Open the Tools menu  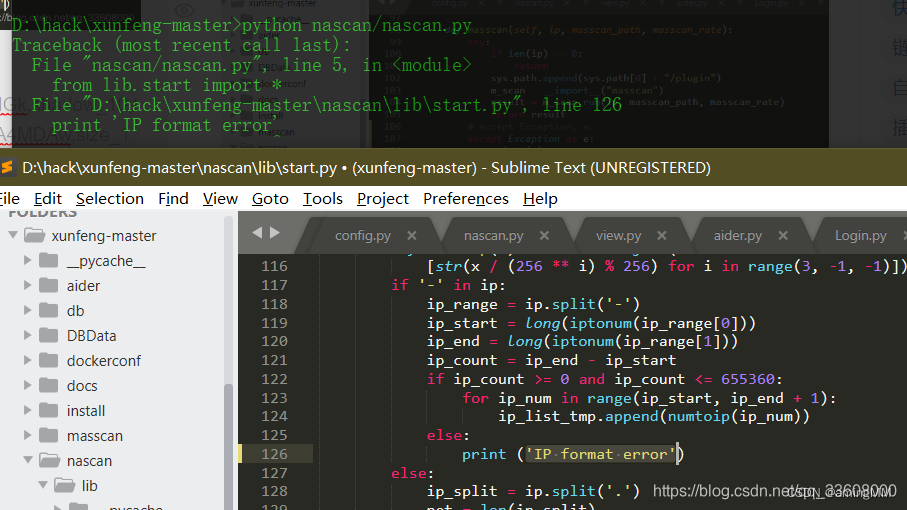coord(323,198)
